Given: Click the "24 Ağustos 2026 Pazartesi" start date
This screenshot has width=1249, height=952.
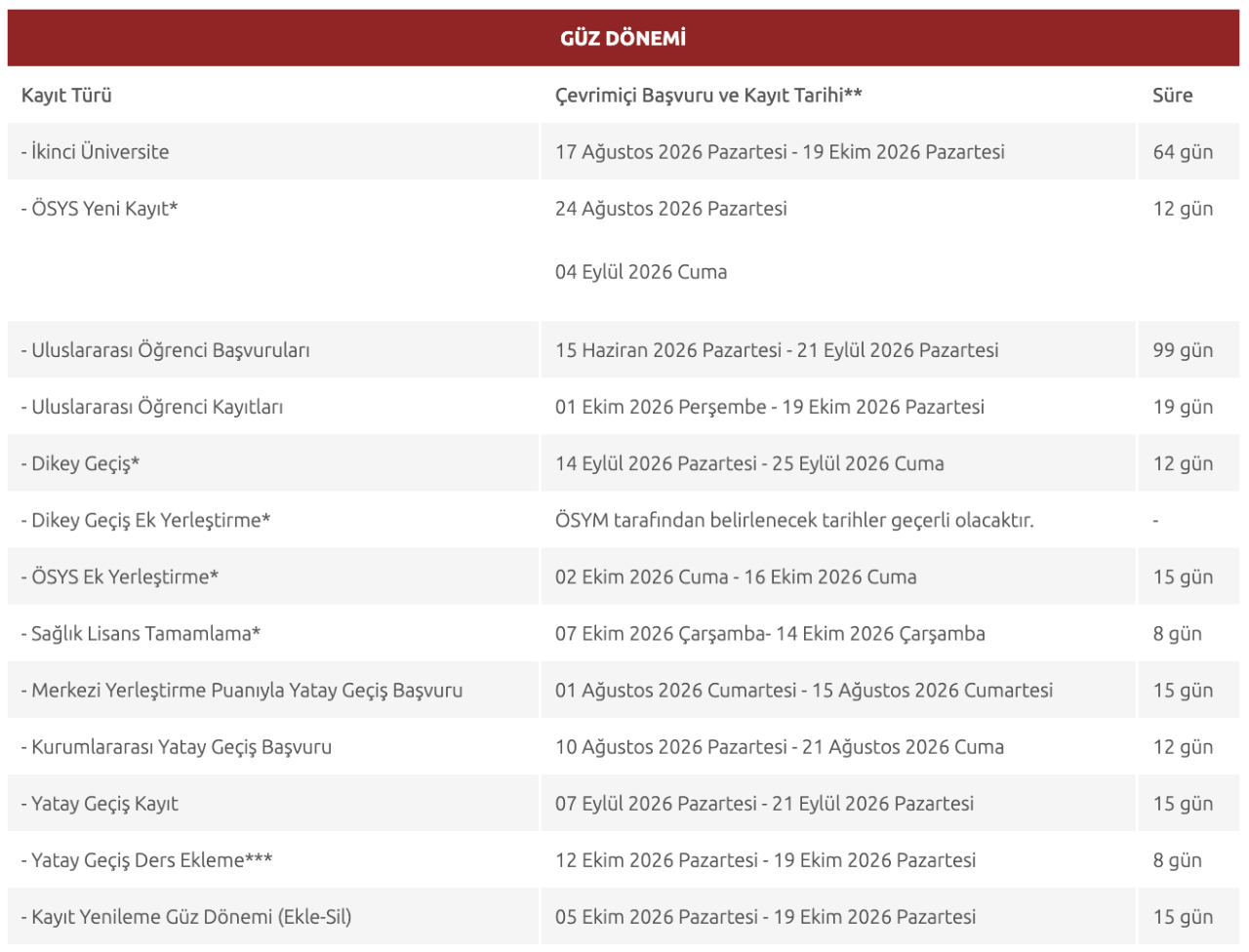Looking at the screenshot, I should coord(671,208).
